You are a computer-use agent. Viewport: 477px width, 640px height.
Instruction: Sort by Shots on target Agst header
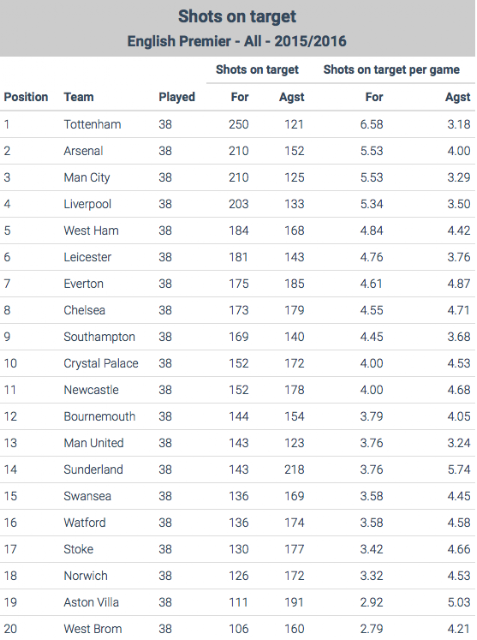click(292, 97)
